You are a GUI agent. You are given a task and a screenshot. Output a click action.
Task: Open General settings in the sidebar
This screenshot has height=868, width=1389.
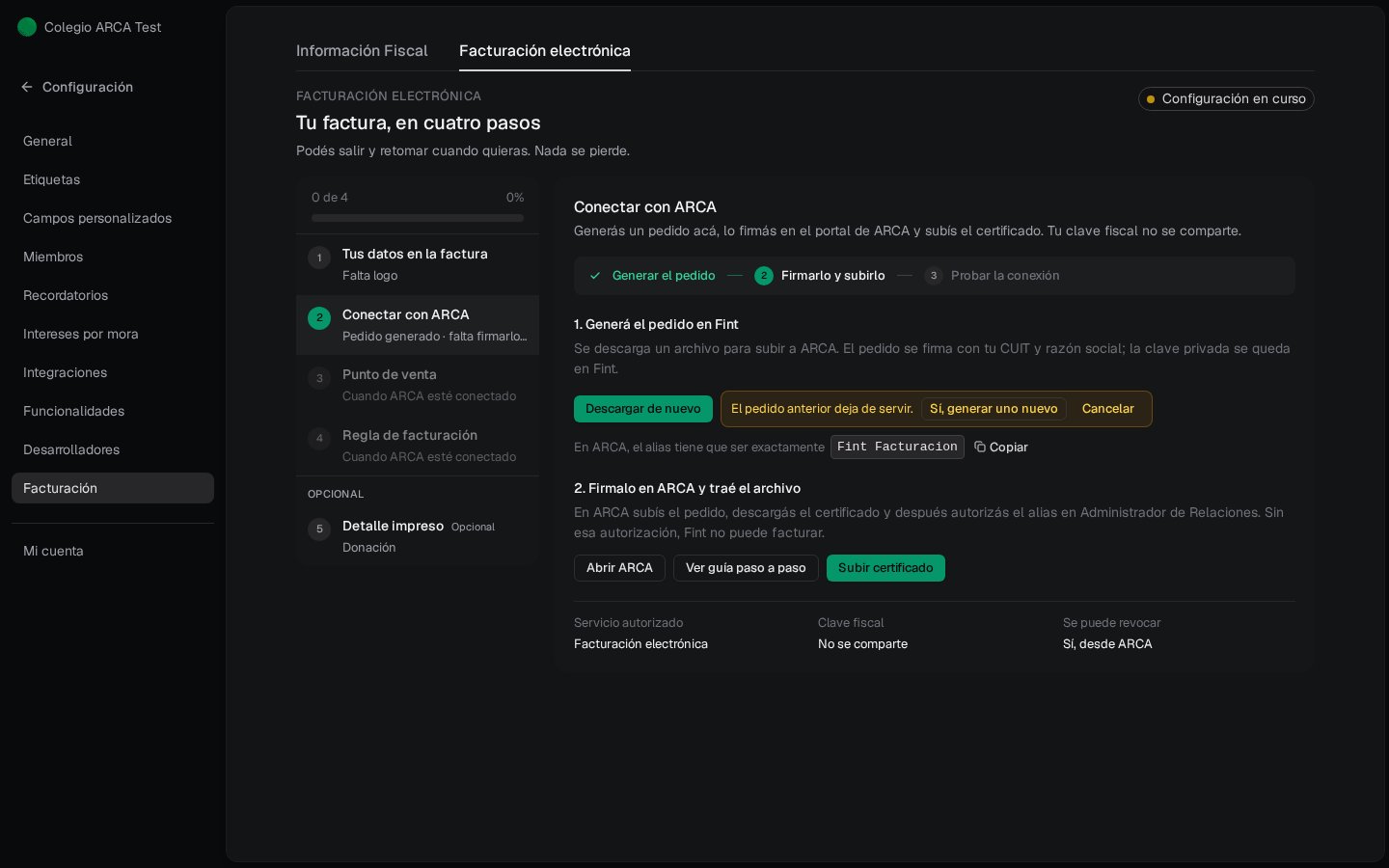(x=113, y=141)
